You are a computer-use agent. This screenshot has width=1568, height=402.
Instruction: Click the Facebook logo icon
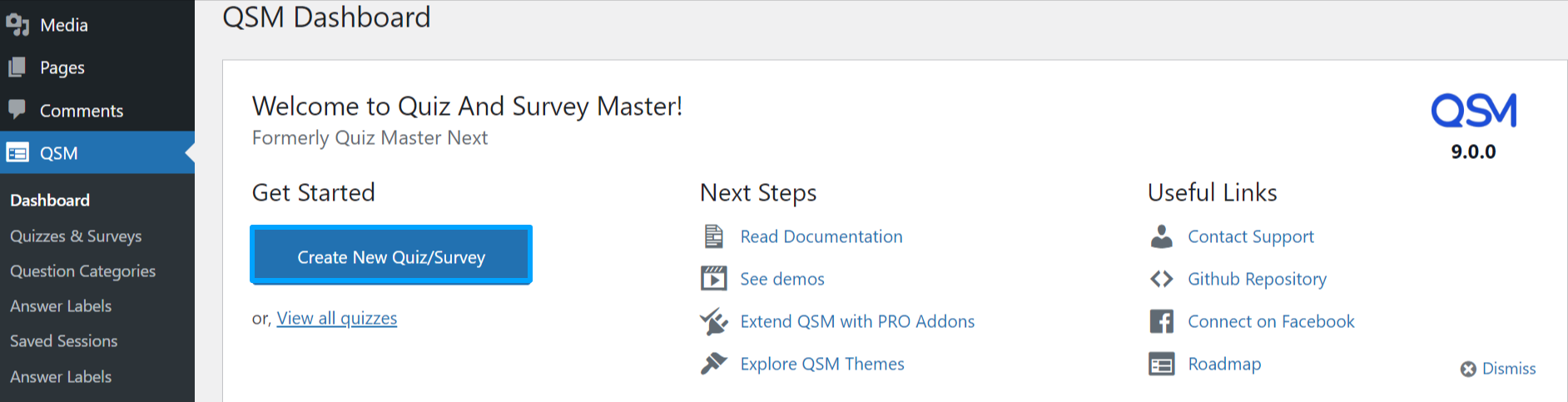pyautogui.click(x=1161, y=321)
